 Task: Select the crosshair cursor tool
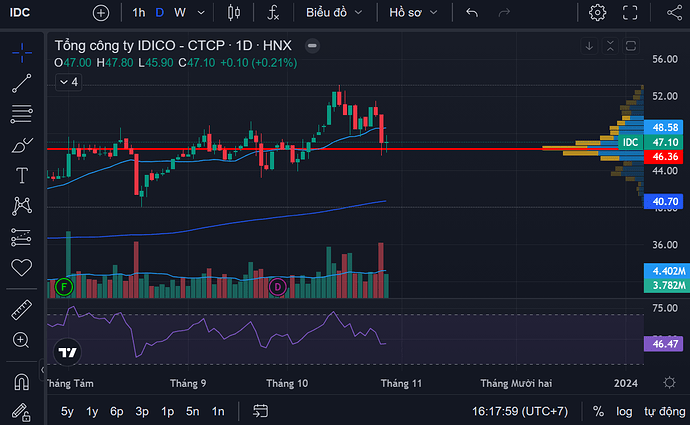click(x=22, y=53)
